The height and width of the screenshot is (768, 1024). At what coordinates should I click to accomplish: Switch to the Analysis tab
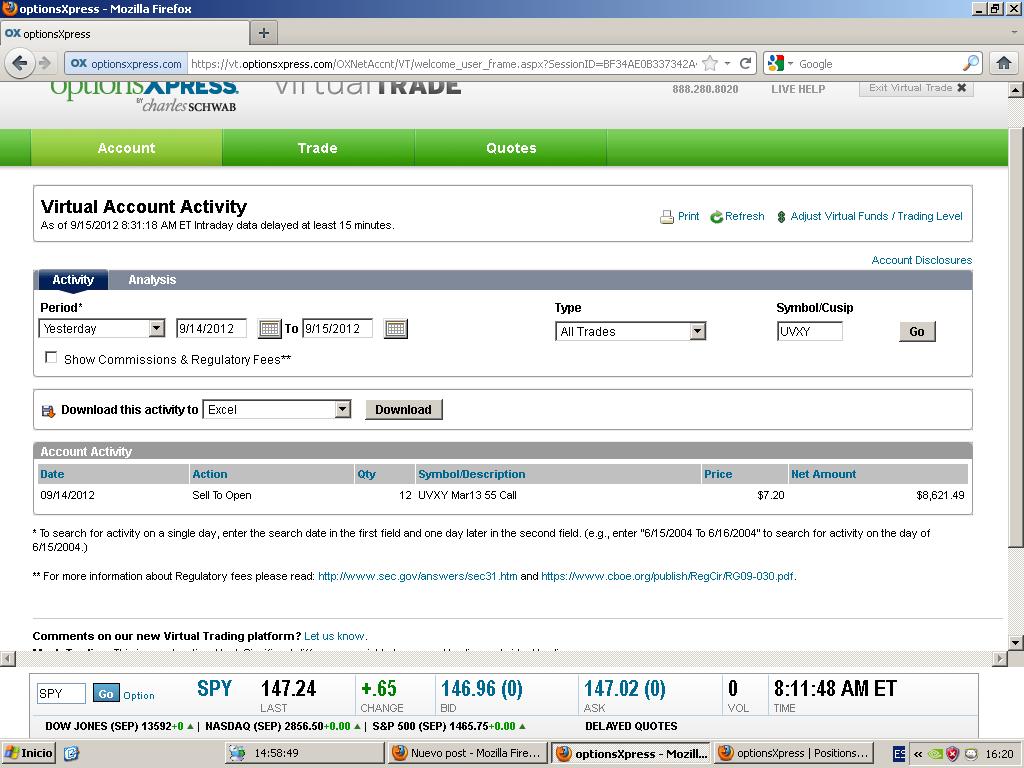tap(152, 280)
